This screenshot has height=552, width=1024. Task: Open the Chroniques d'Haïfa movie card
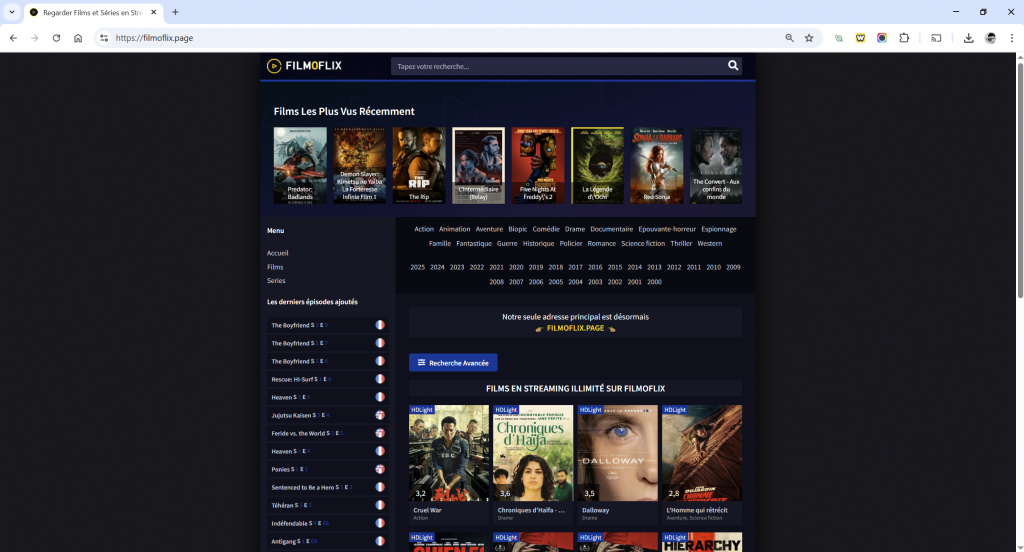point(533,464)
